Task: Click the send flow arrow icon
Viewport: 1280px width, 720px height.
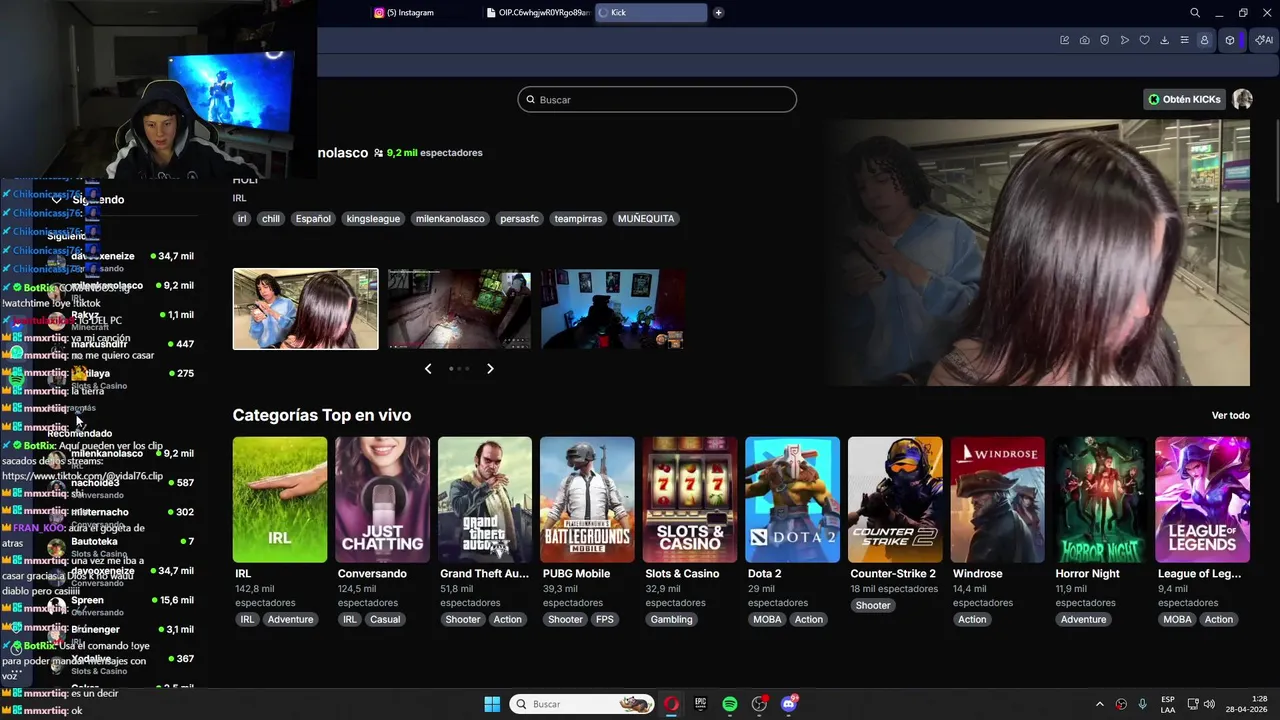Action: [1125, 40]
